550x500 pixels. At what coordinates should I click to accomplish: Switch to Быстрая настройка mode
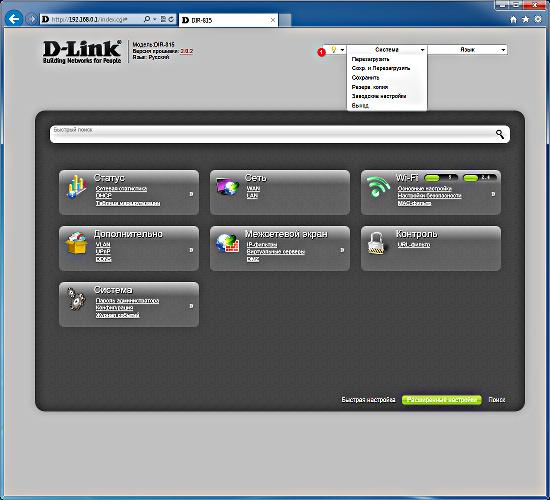[368, 400]
